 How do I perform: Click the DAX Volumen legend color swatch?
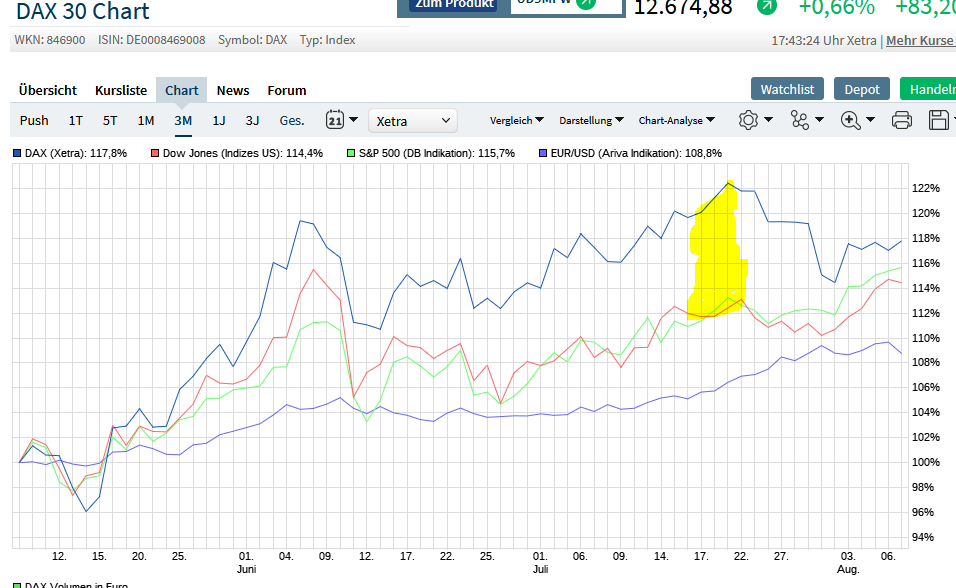[x=17, y=586]
